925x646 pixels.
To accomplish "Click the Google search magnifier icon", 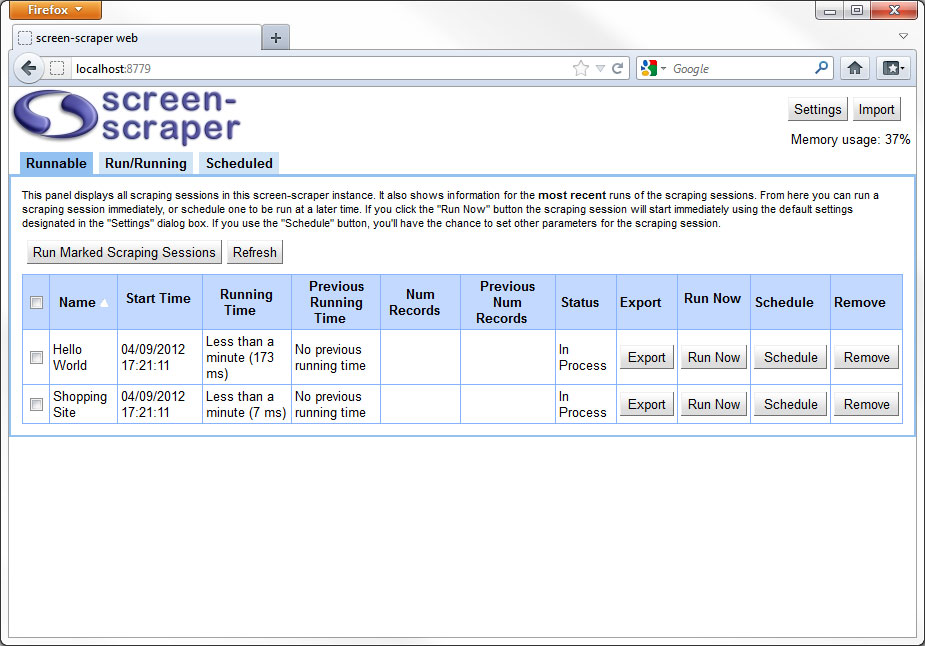I will pos(821,68).
